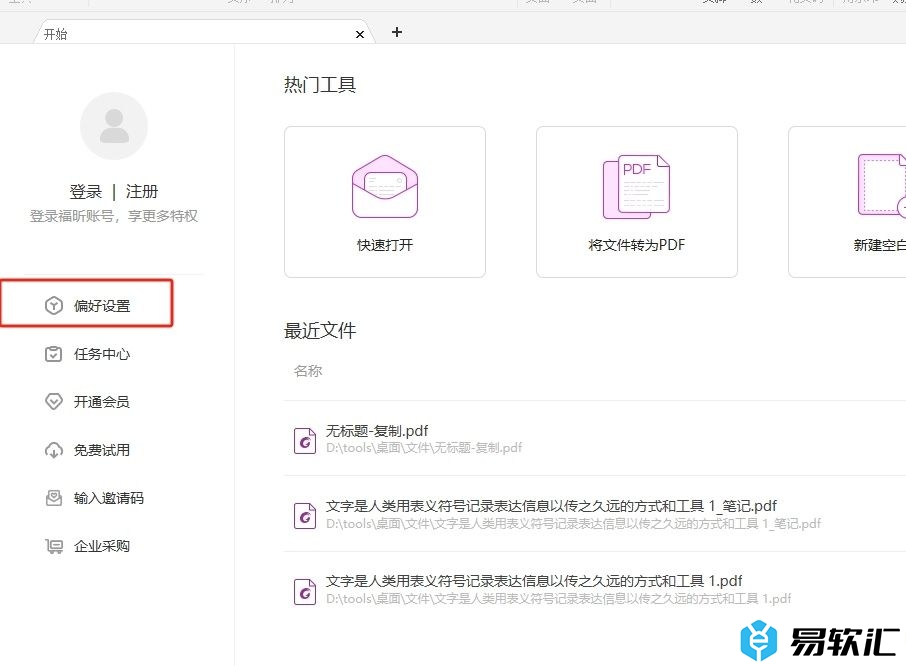Click the 名称 column header
Viewport: 906px width, 666px height.
(308, 371)
